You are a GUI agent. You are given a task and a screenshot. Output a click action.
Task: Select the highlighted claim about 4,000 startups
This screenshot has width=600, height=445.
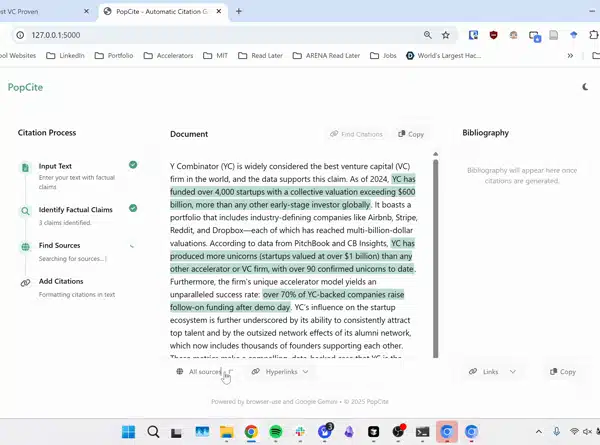[x=293, y=192]
